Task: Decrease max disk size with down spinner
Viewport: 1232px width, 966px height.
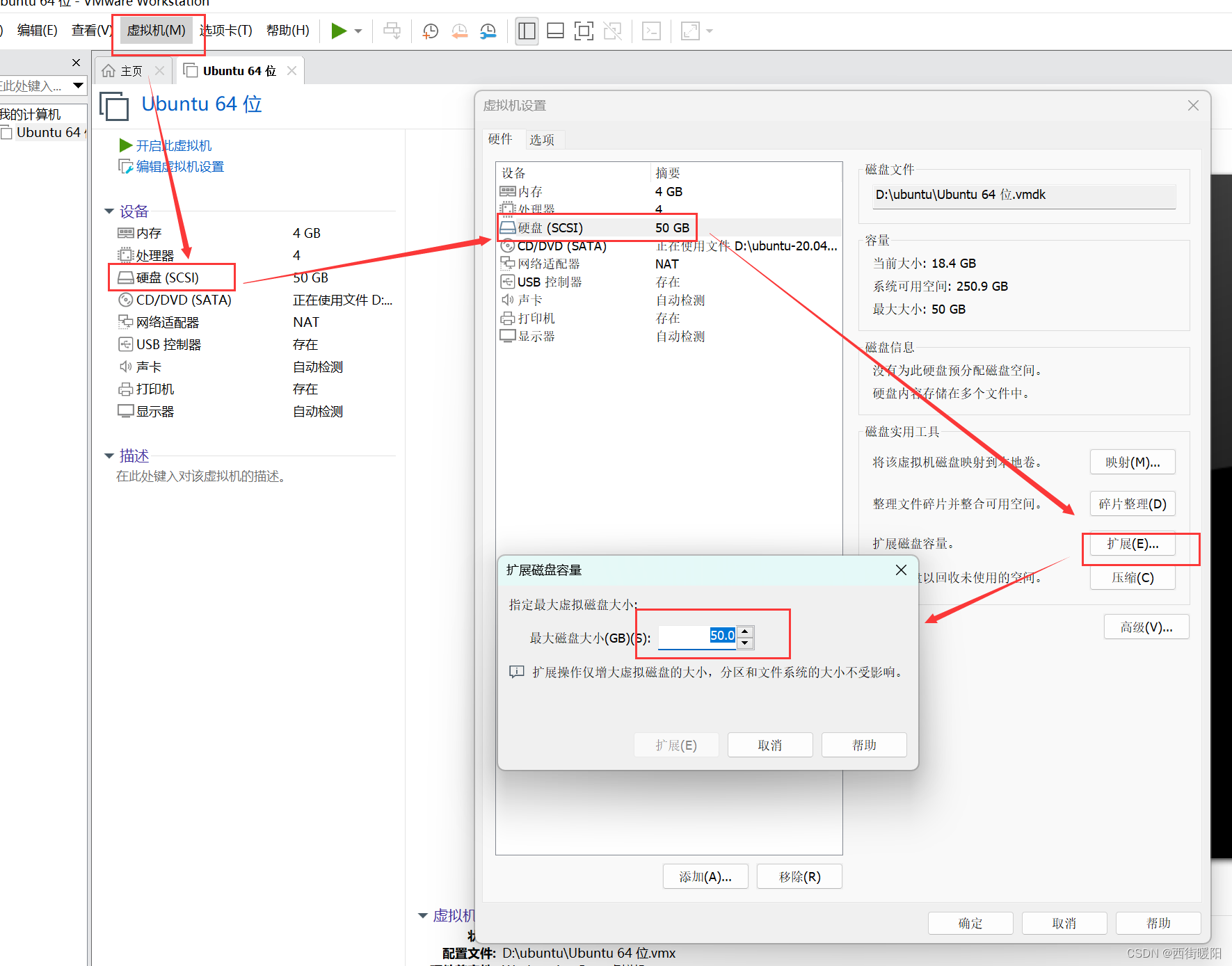Action: (745, 643)
